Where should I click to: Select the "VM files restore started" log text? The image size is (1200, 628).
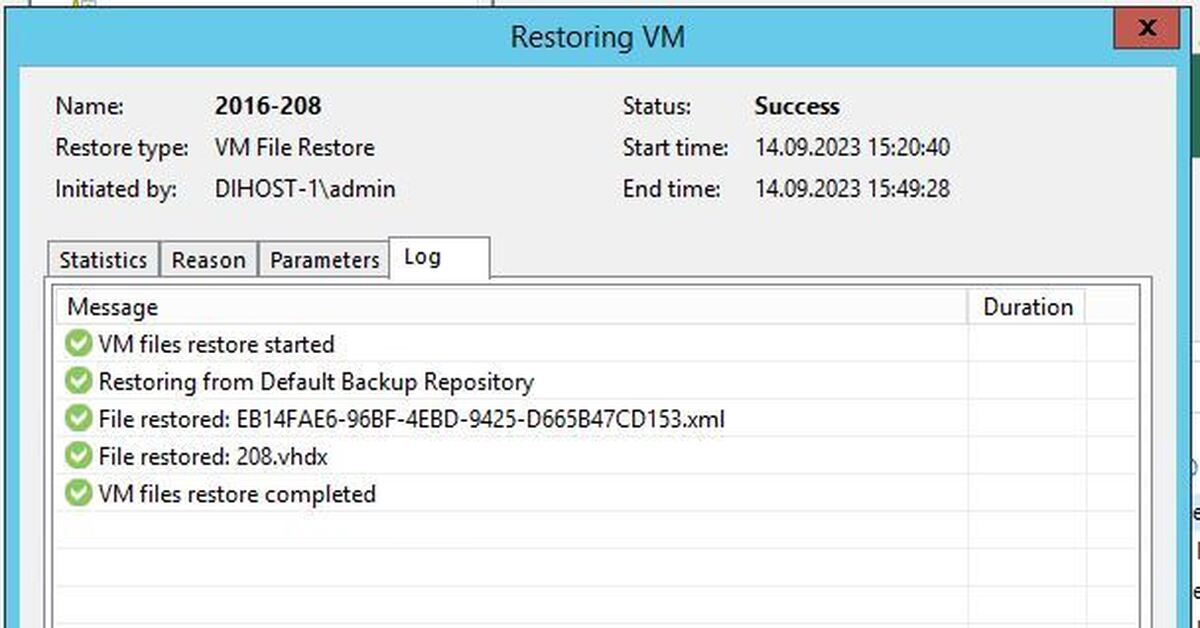click(216, 344)
